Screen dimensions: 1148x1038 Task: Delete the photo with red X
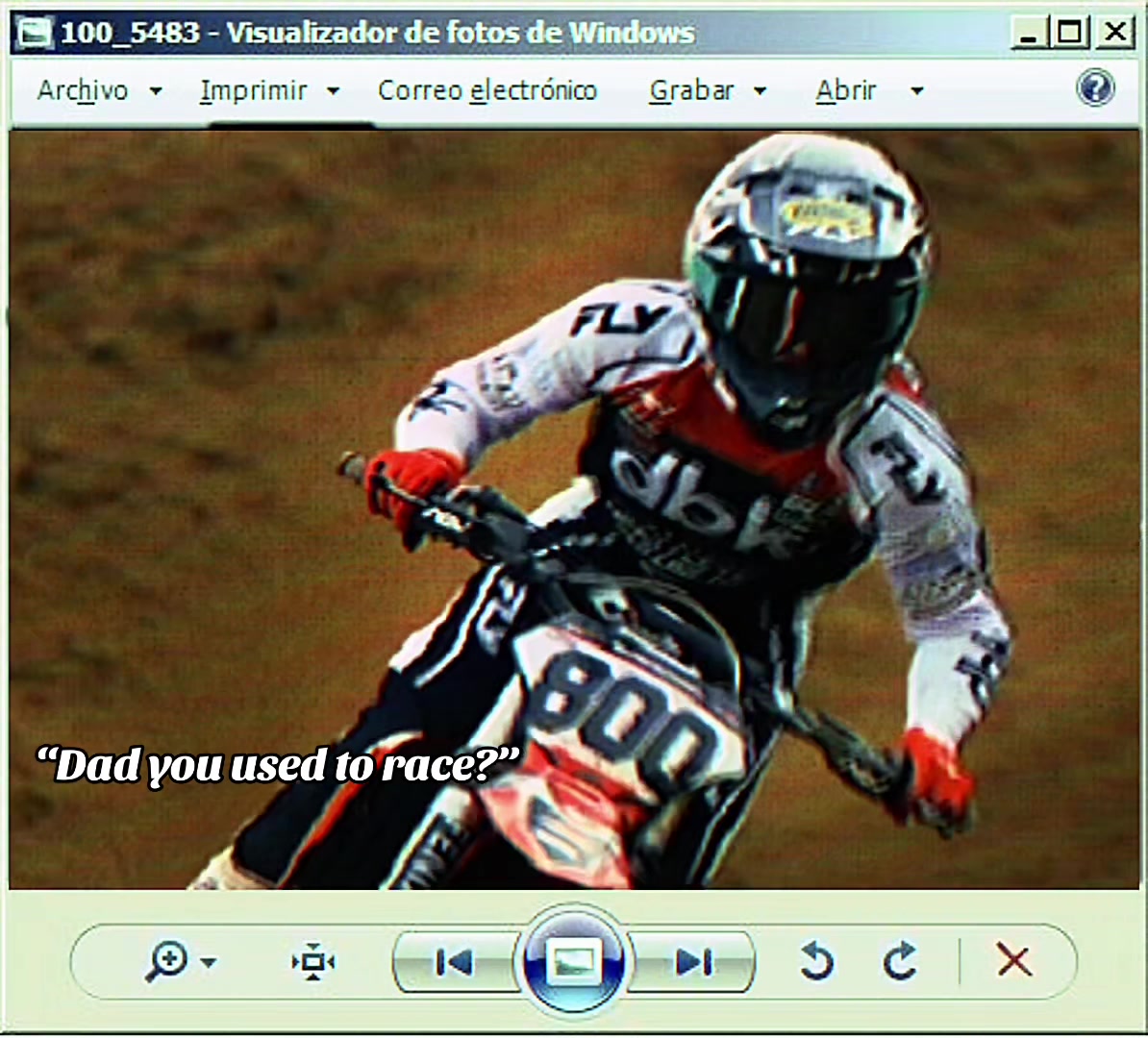point(1014,960)
